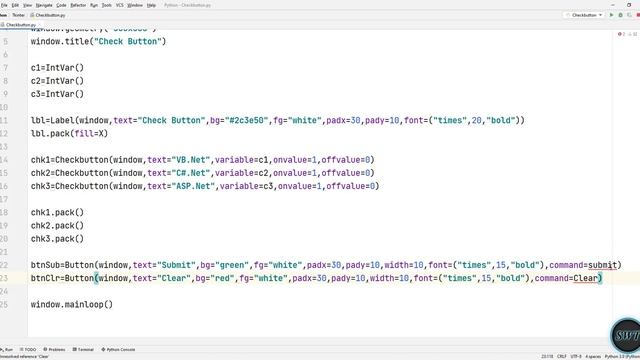This screenshot has height=360, width=640.
Task: Click the "#2c3e50" color string on line 11
Action: 246,120
